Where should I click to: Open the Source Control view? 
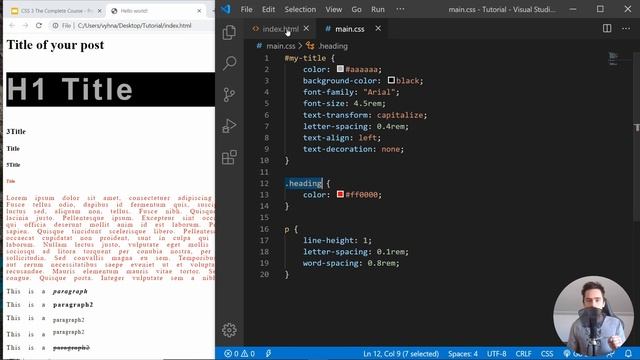coord(229,95)
